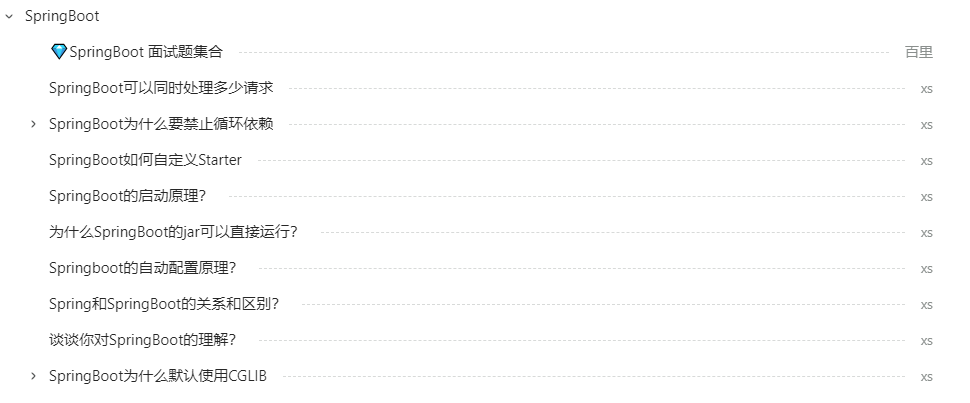
Task: Click the diamond icon beside 面试题集合
Action: [x=58, y=52]
